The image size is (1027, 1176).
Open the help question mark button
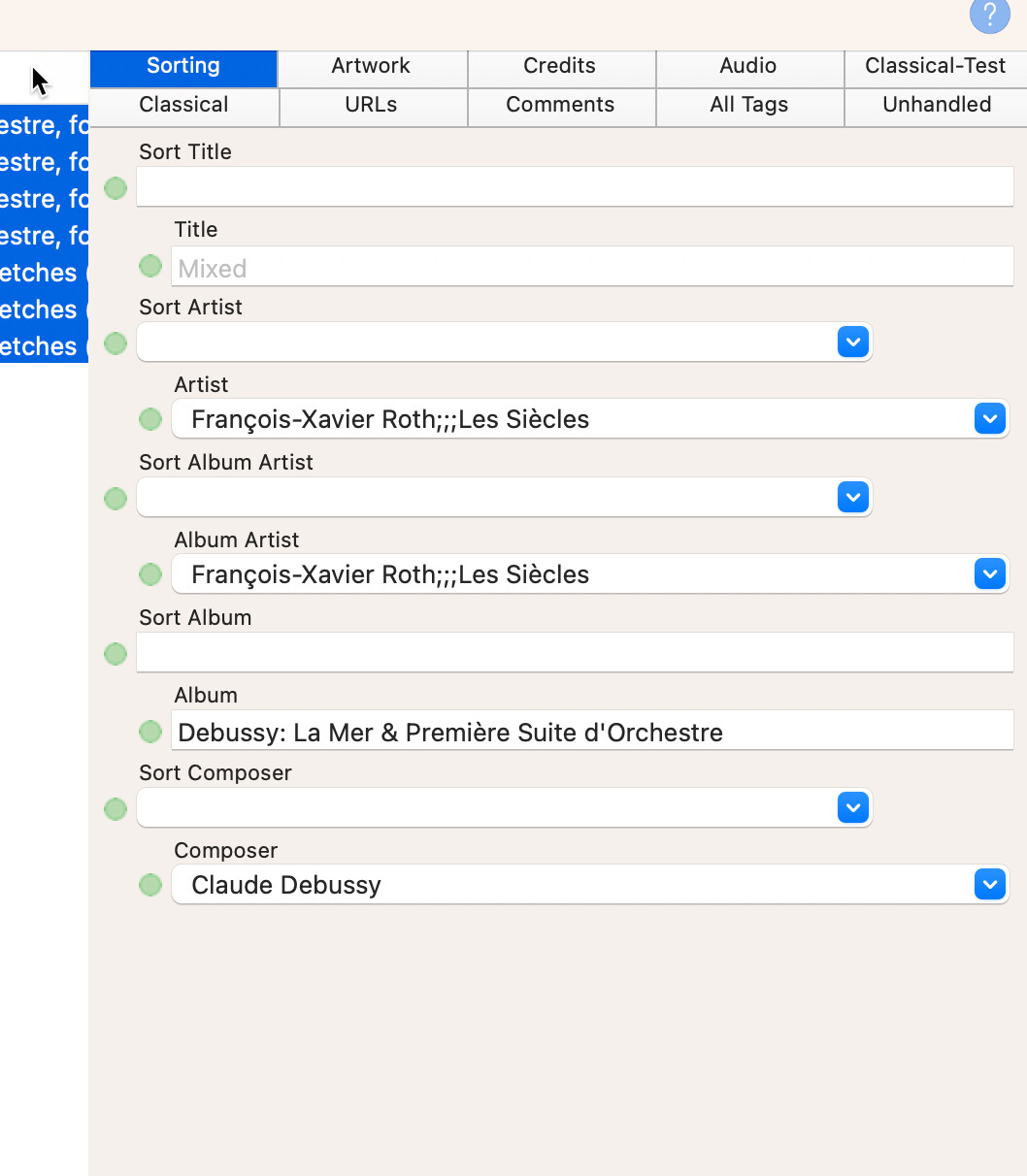point(989,15)
